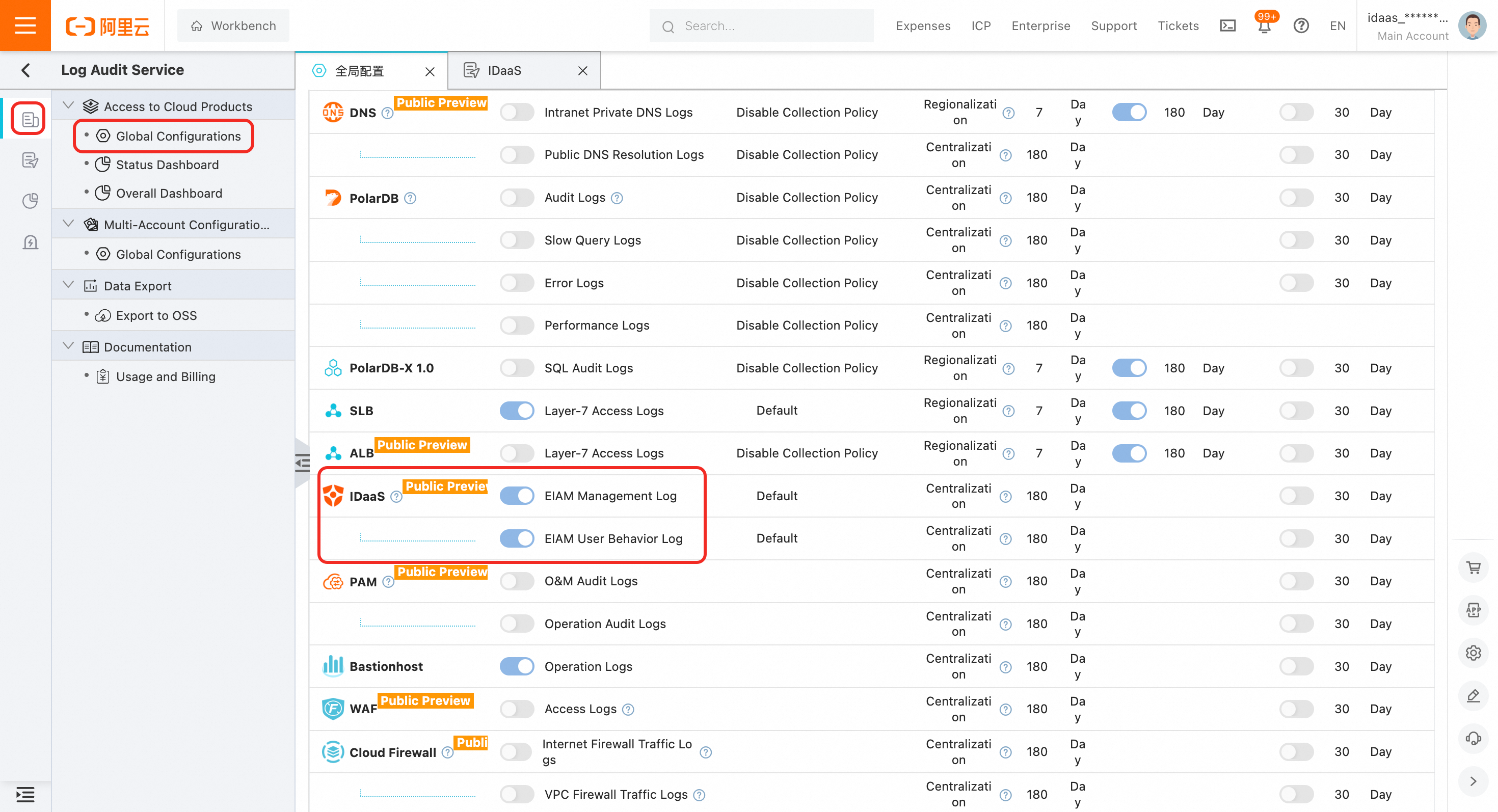Click into the Search input field

(x=768, y=25)
